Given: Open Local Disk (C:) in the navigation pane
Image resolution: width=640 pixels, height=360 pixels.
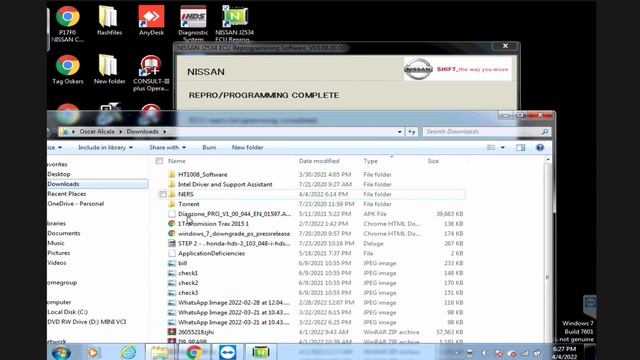Looking at the screenshot, I should (67, 312).
